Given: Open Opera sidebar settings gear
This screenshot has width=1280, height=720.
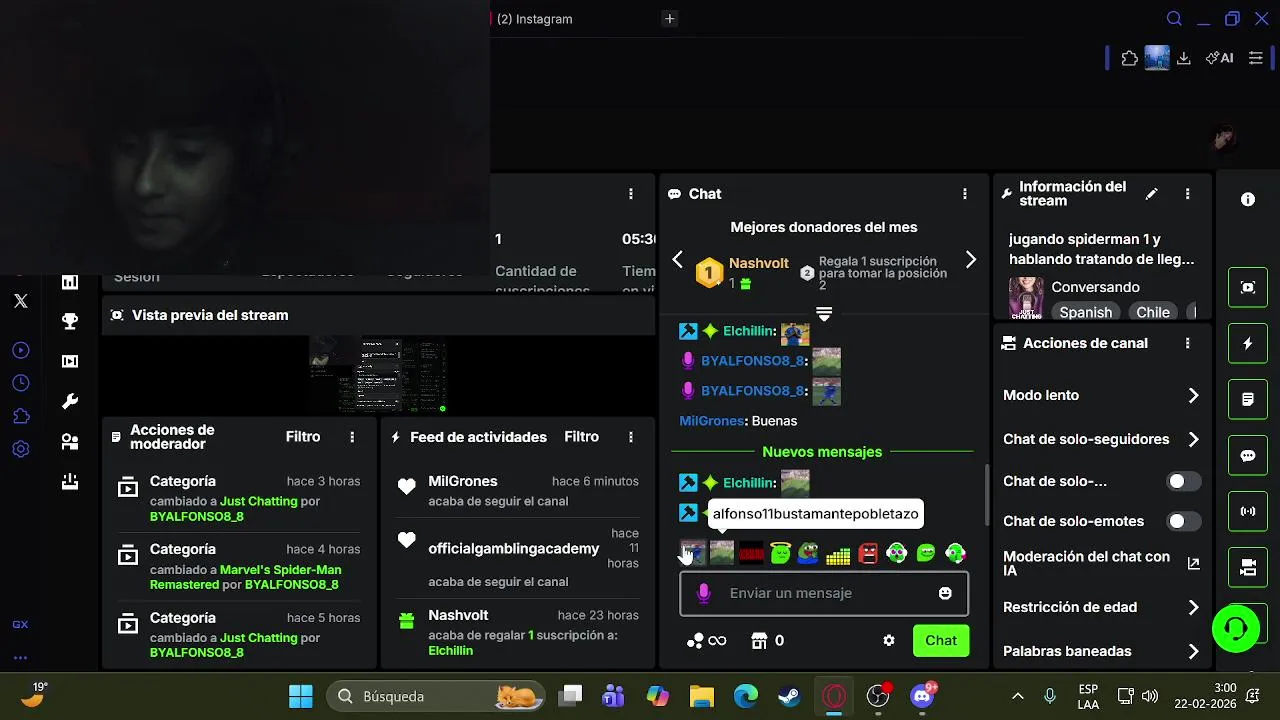Looking at the screenshot, I should click(20, 449).
